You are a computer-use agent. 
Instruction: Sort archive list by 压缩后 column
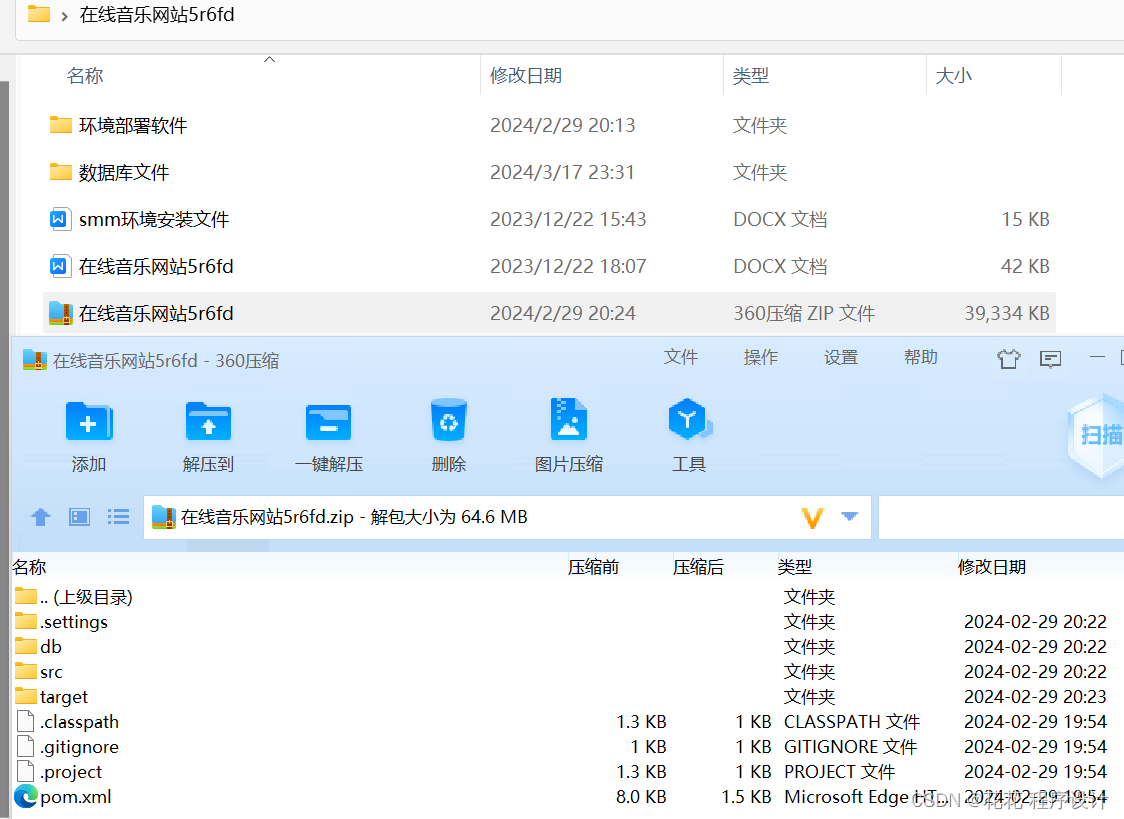[697, 567]
